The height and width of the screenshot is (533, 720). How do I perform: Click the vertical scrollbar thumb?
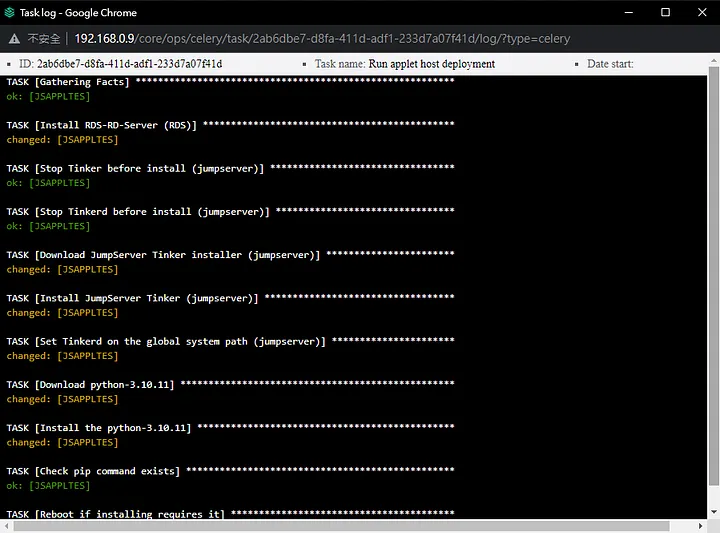[x=714, y=276]
